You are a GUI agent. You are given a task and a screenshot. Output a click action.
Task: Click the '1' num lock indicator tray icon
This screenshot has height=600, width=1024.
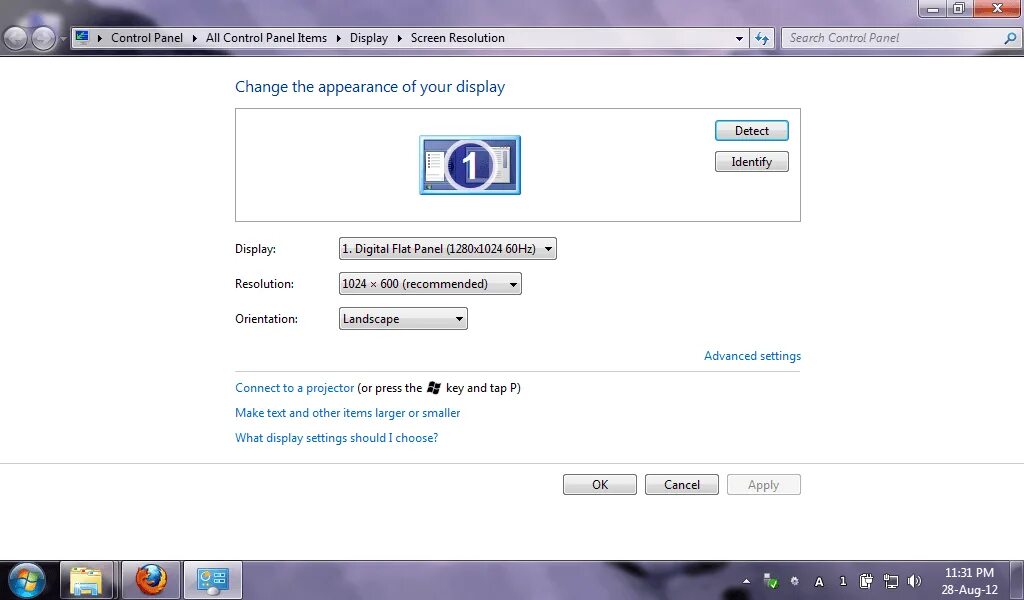(x=842, y=580)
